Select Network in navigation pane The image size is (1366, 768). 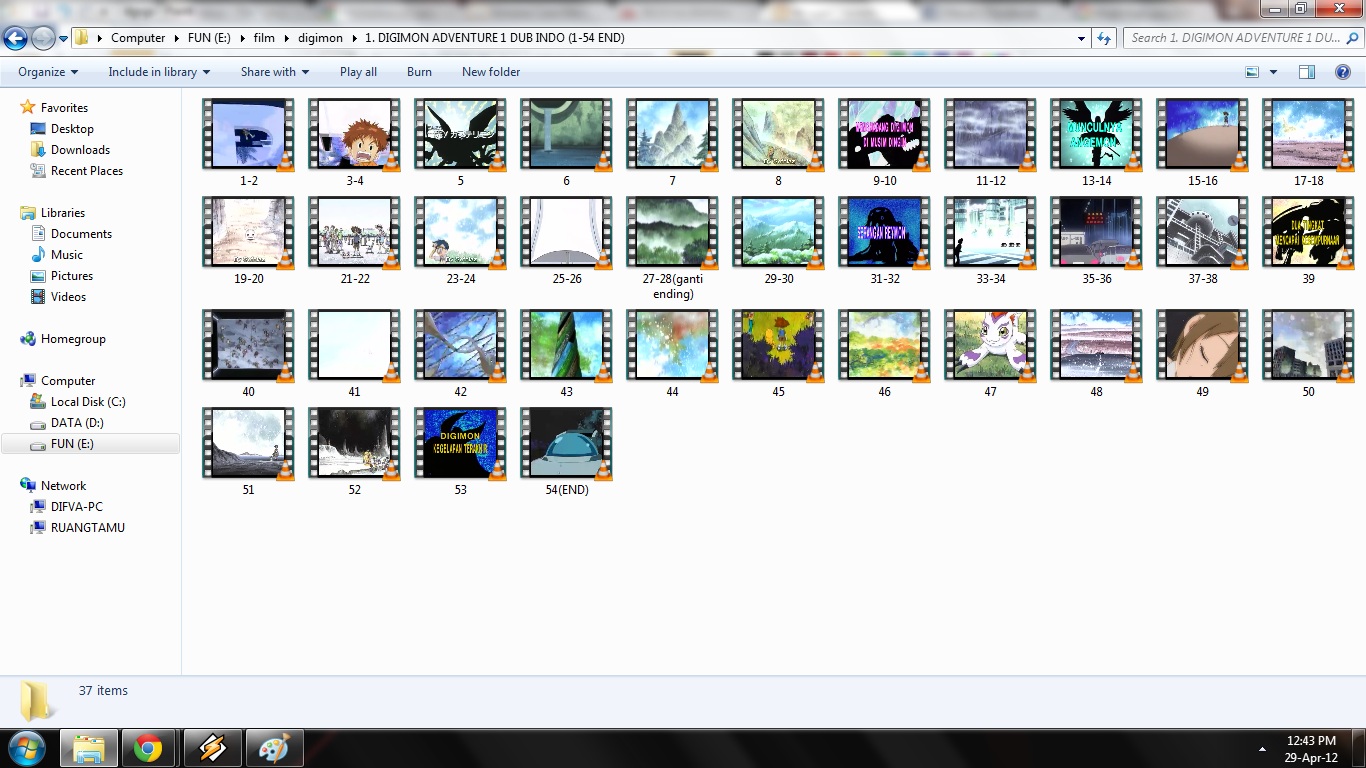click(x=63, y=486)
